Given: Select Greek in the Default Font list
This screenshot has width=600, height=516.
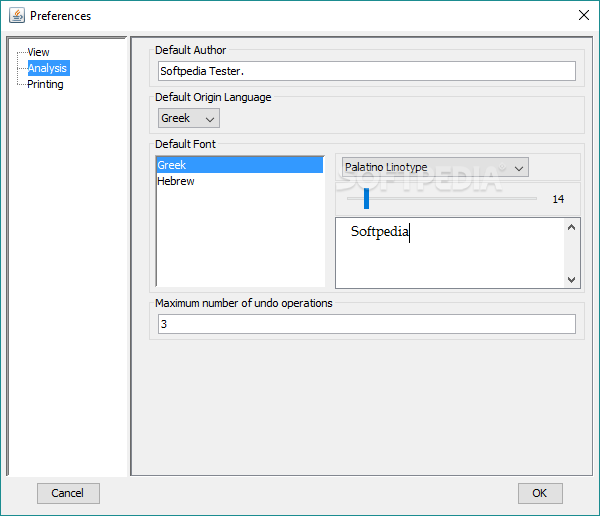Looking at the screenshot, I should tap(240, 165).
